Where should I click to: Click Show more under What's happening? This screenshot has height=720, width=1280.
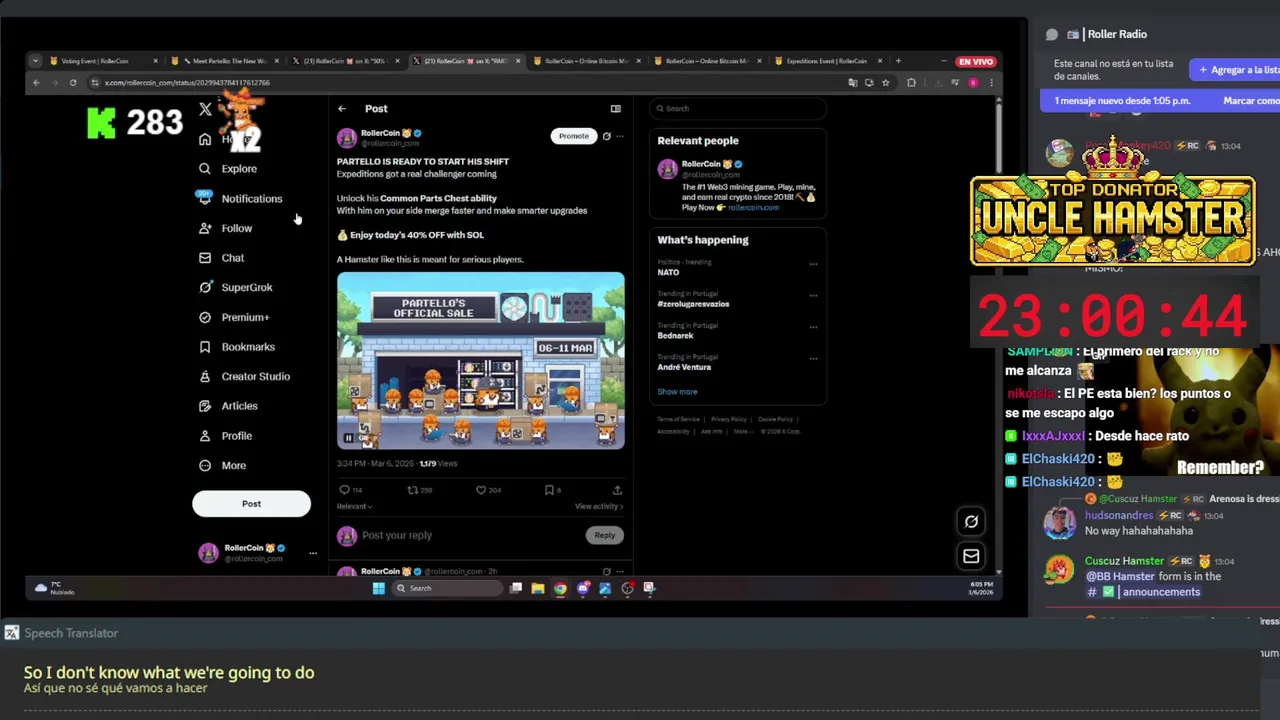pyautogui.click(x=677, y=392)
